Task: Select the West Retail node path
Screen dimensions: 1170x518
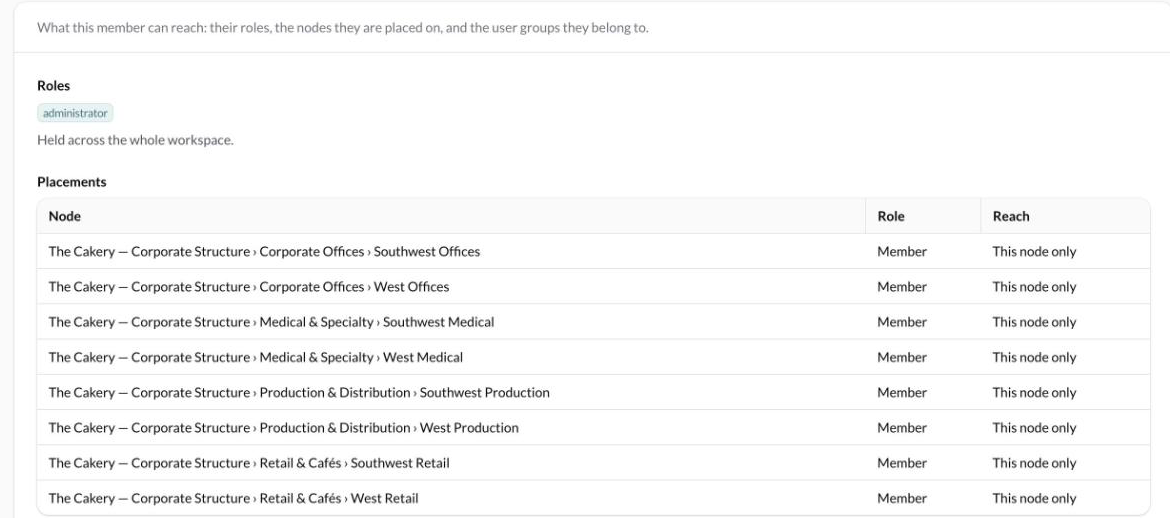Action: coord(234,498)
